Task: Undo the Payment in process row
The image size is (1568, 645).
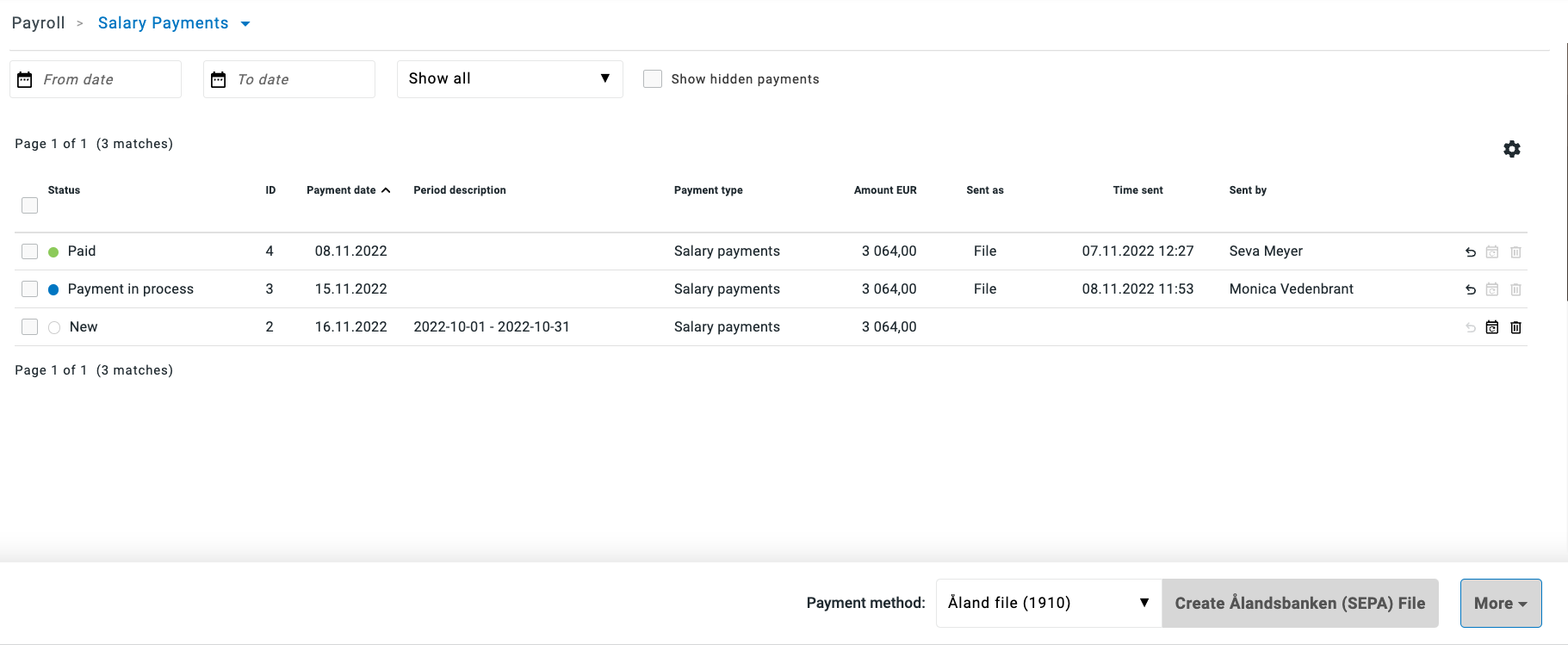Action: tap(1470, 290)
